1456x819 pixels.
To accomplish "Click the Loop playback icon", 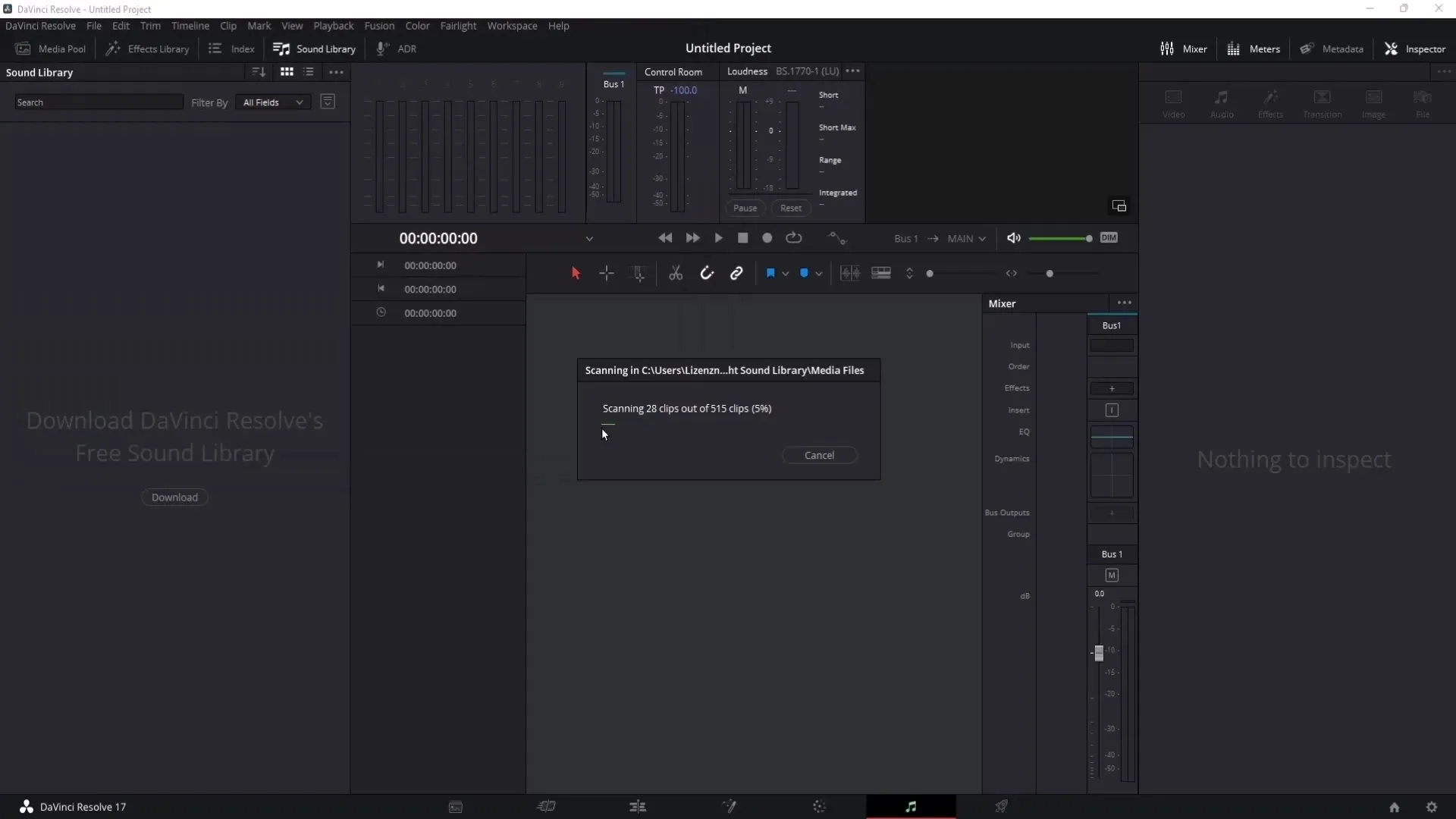I will click(x=794, y=238).
